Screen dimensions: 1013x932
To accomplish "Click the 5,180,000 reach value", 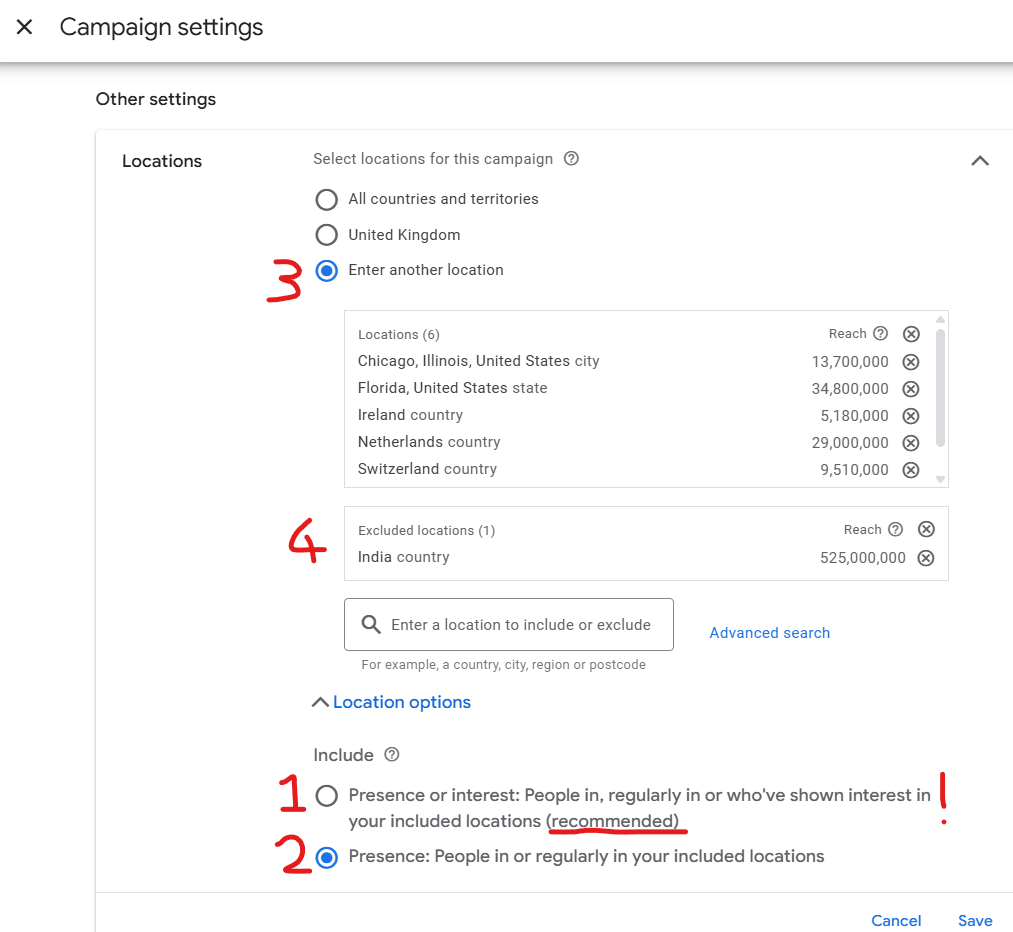I will (x=854, y=416).
